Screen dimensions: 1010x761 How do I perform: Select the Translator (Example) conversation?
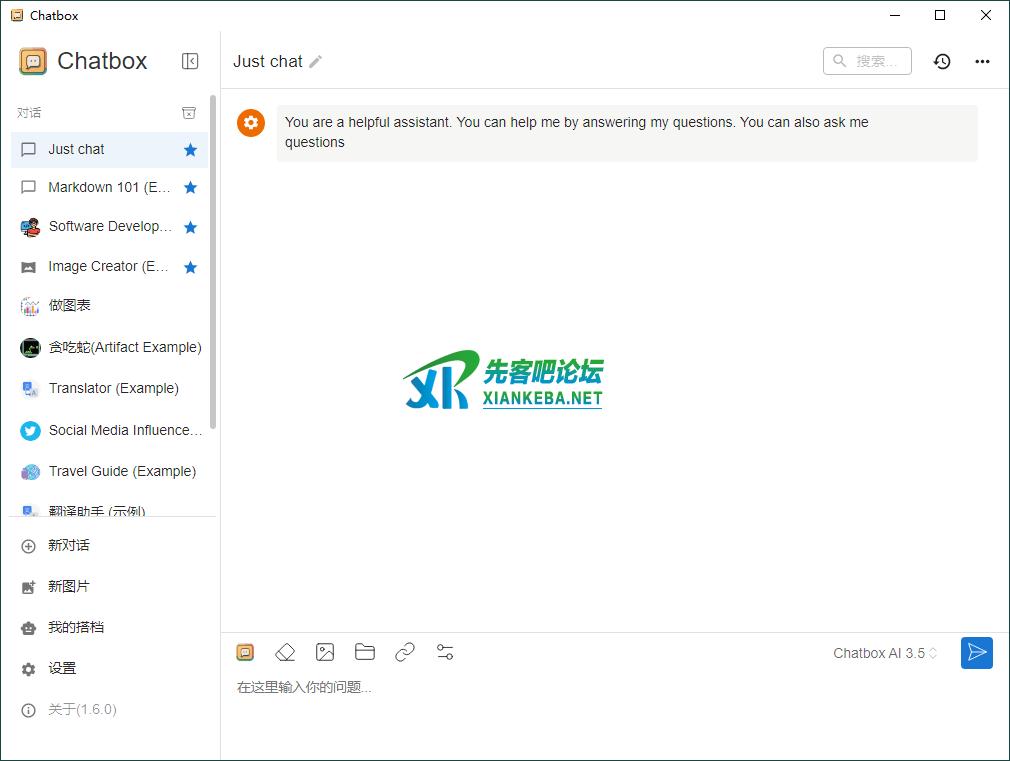point(110,388)
